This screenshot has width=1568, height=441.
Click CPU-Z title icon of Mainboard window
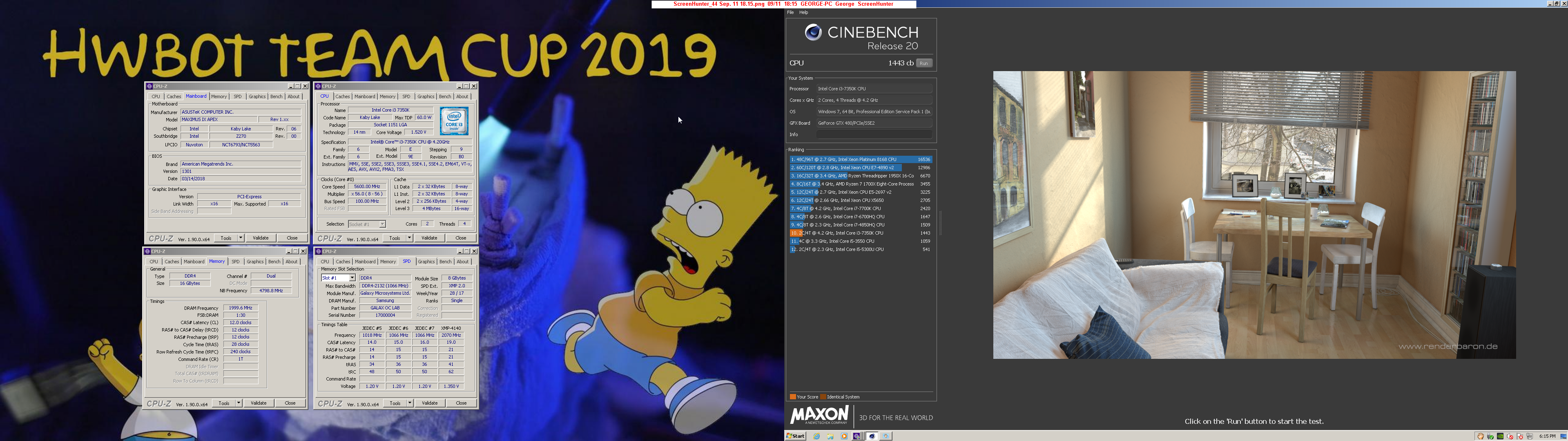click(x=149, y=87)
